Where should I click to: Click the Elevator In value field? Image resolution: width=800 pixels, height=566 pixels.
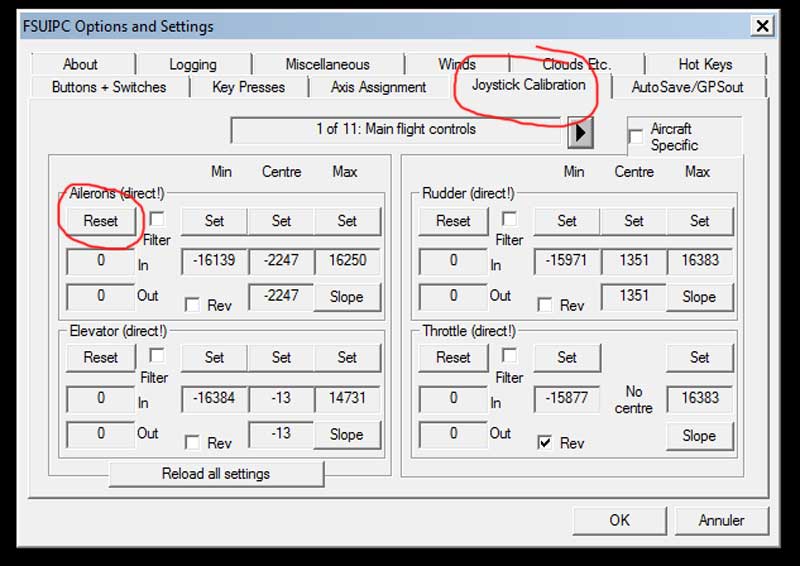[x=101, y=399]
